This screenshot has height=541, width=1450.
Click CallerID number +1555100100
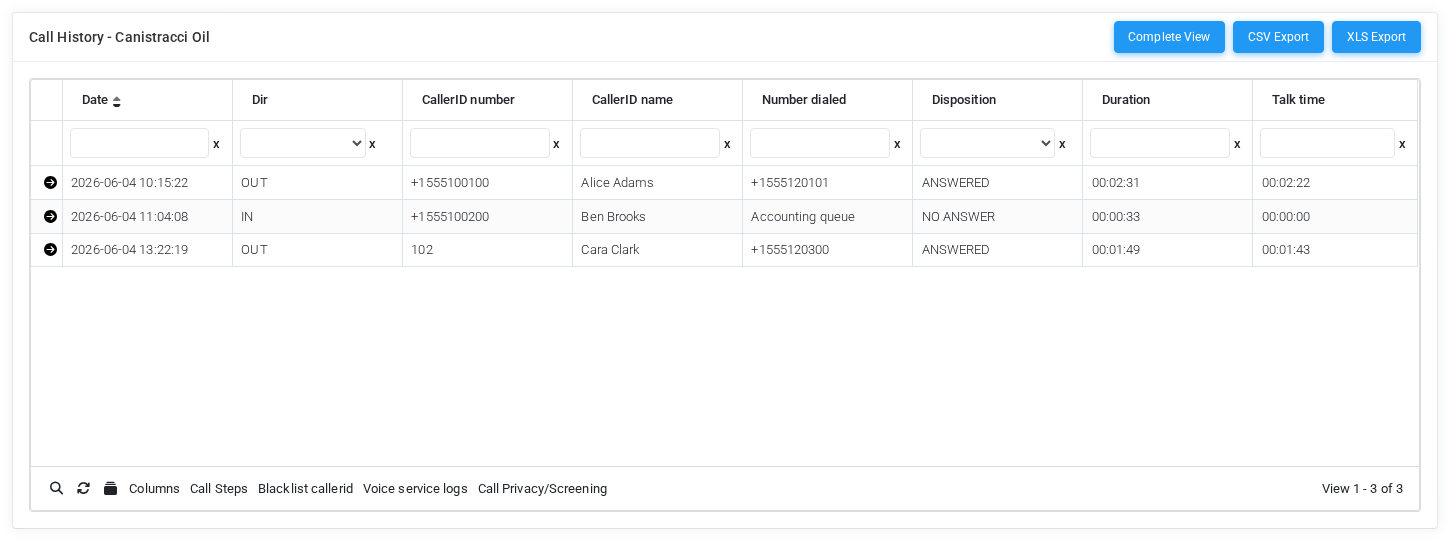(450, 183)
